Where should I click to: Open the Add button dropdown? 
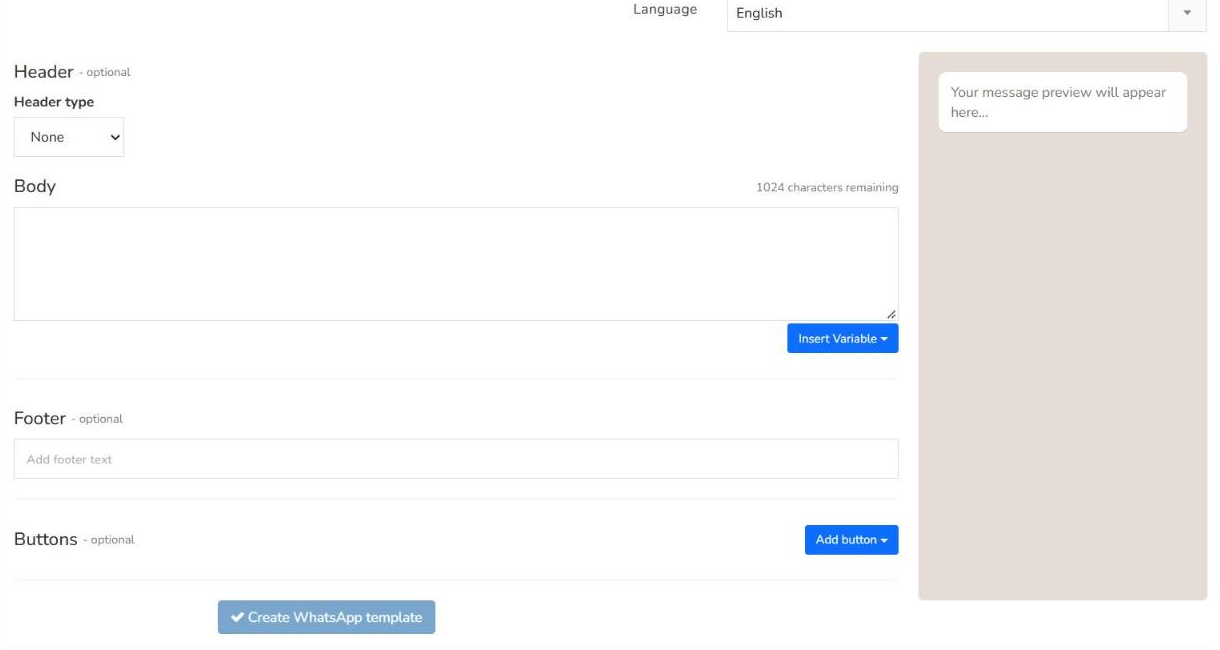tap(851, 540)
